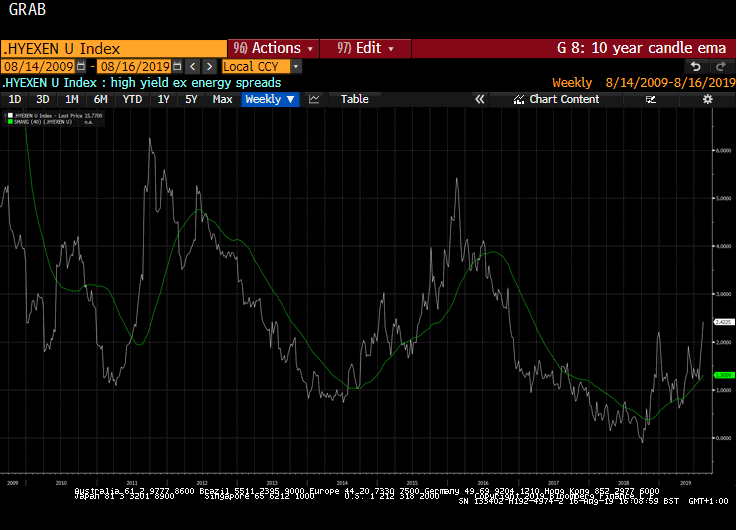Click the 2012 x-axis year label
736x530 pixels.
pos(202,483)
